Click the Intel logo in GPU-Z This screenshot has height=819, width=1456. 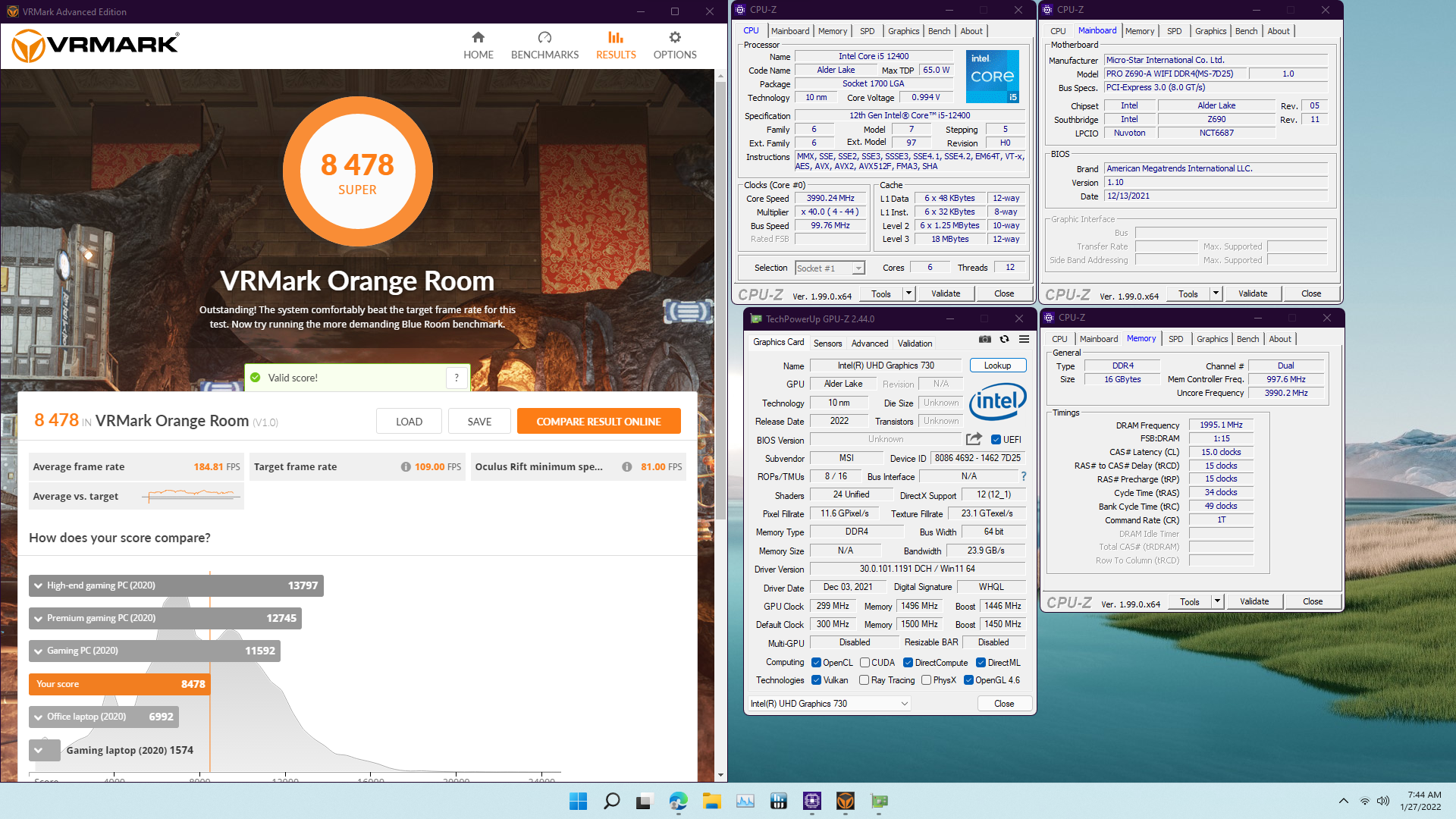coord(997,402)
